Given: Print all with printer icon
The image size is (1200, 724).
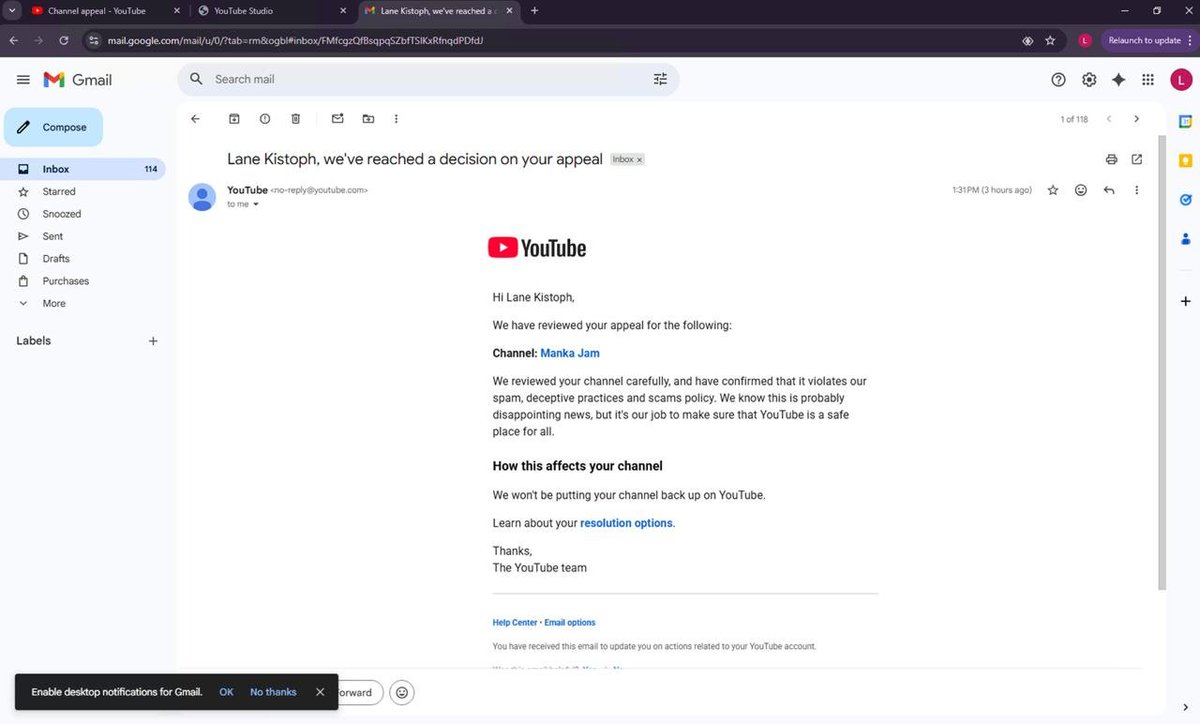Looking at the screenshot, I should point(1111,159).
